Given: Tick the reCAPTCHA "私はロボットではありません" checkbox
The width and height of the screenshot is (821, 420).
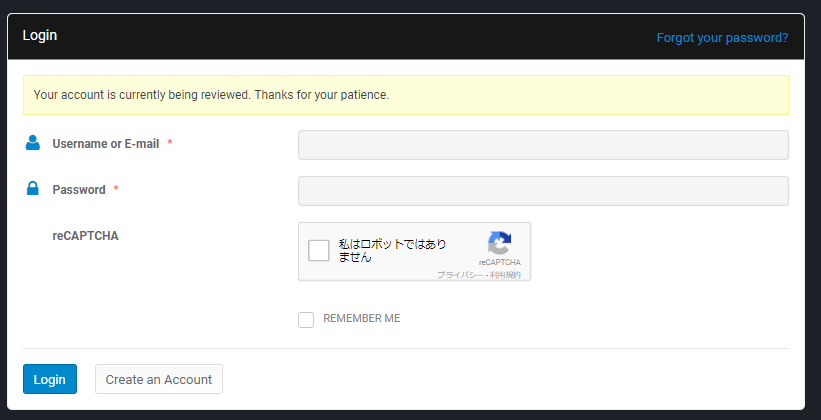Looking at the screenshot, I should click(319, 250).
